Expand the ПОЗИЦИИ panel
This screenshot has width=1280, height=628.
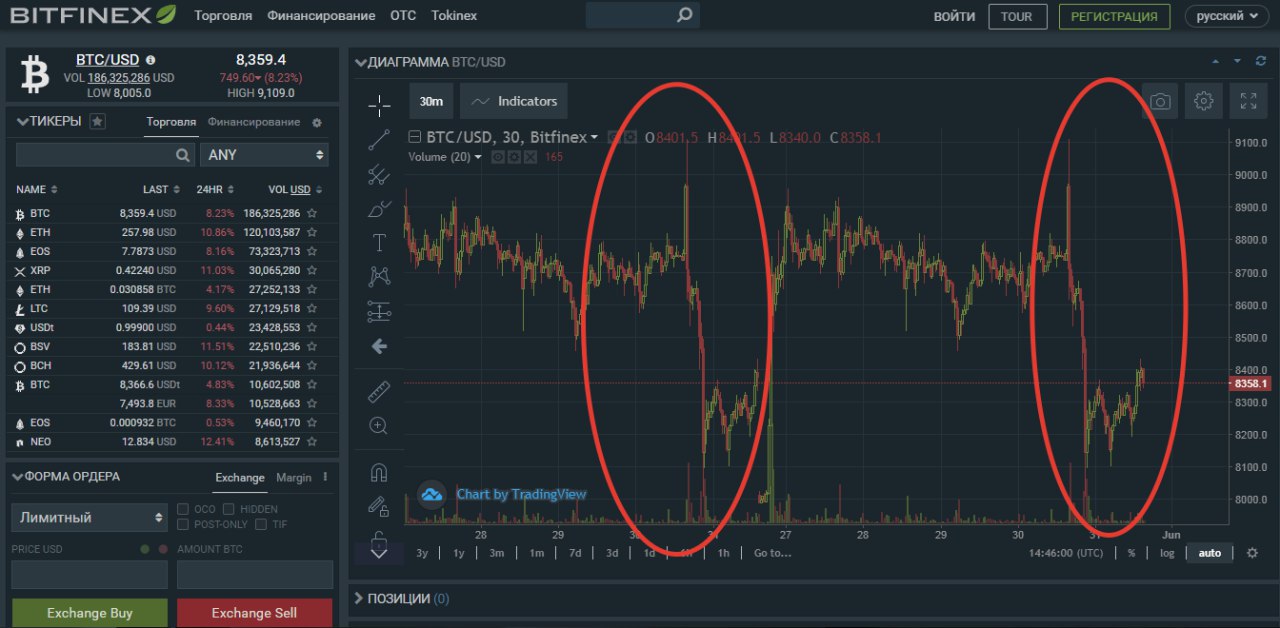click(361, 598)
